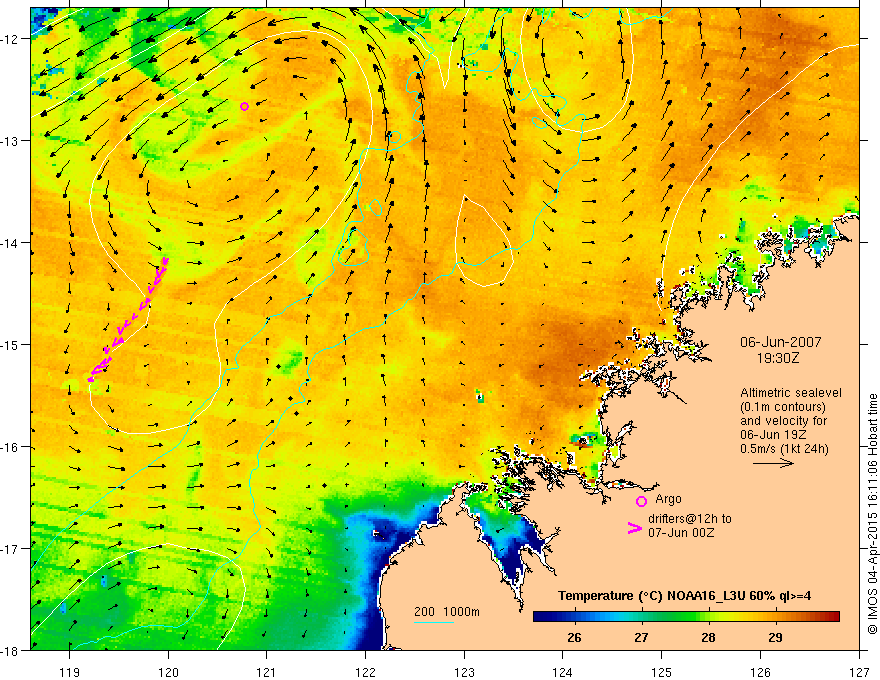This screenshot has width=880, height=680.
Task: Click the longitude label 122
Action: point(365,672)
